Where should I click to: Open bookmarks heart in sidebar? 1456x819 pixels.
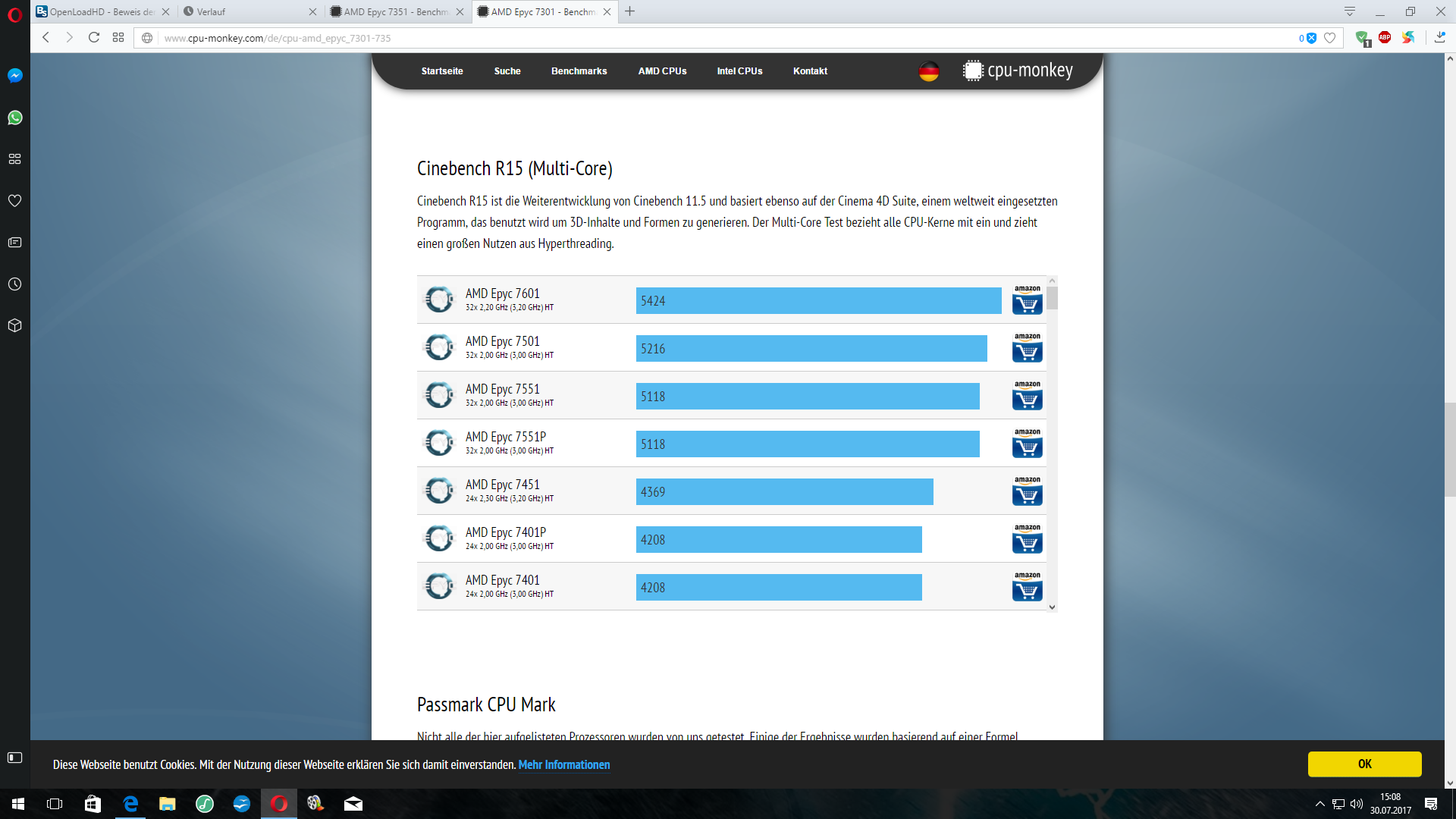pyautogui.click(x=15, y=201)
